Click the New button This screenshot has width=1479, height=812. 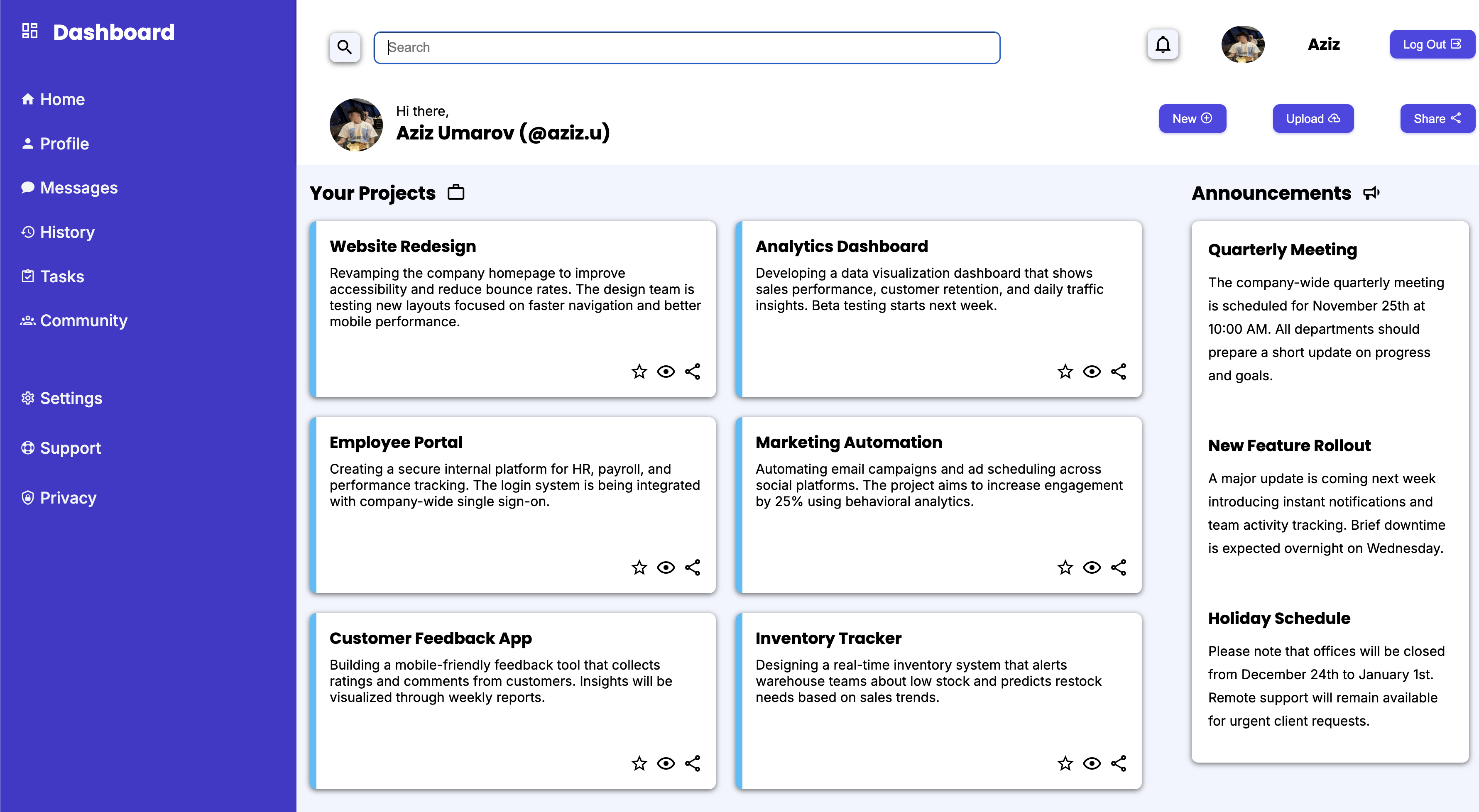(x=1192, y=119)
